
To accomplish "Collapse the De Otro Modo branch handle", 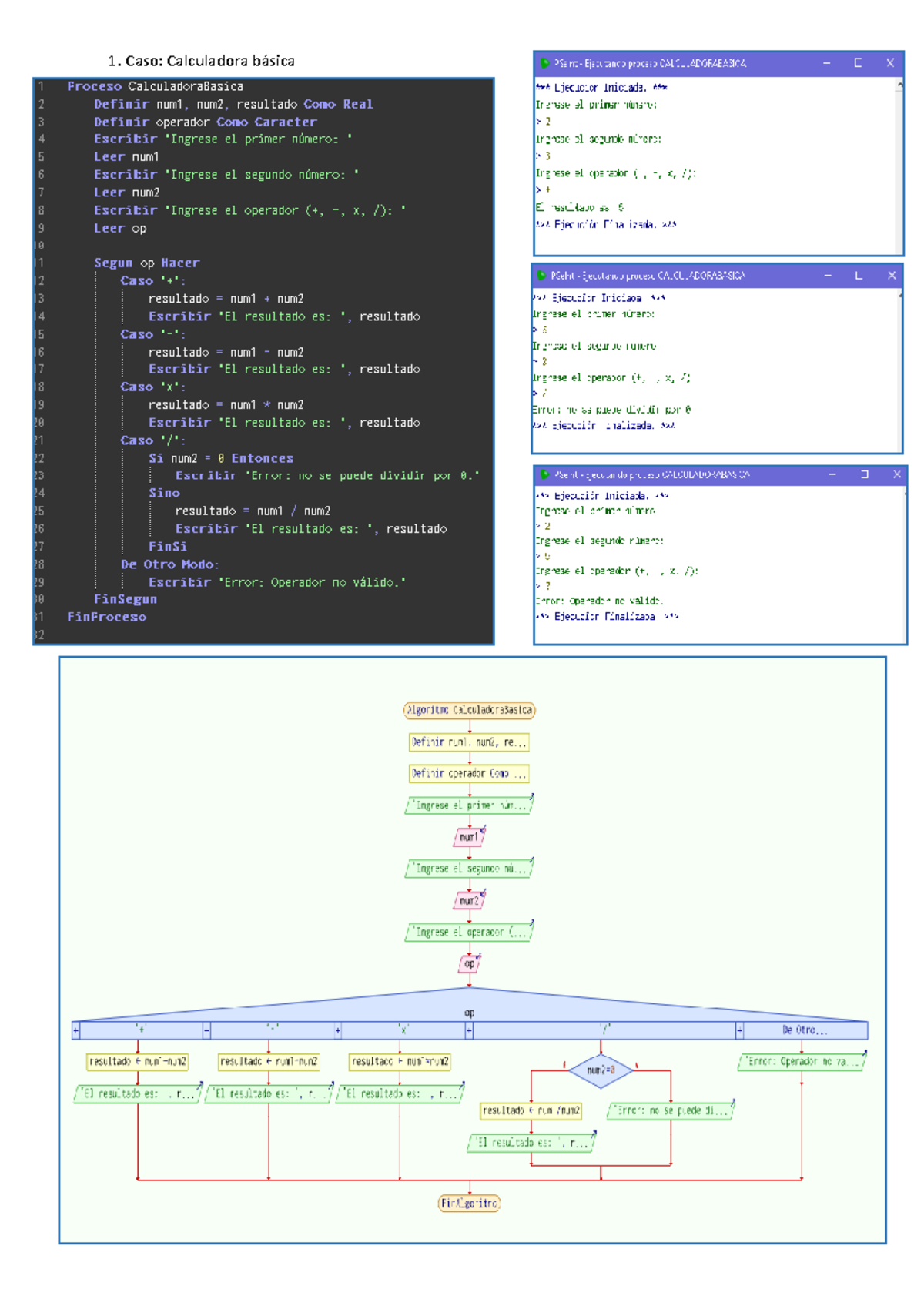I will coord(739,1030).
